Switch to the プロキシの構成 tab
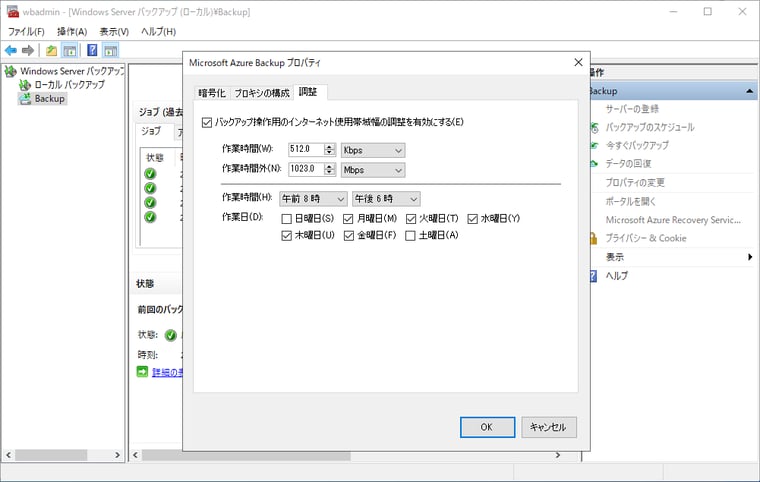The image size is (760, 482). (262, 93)
